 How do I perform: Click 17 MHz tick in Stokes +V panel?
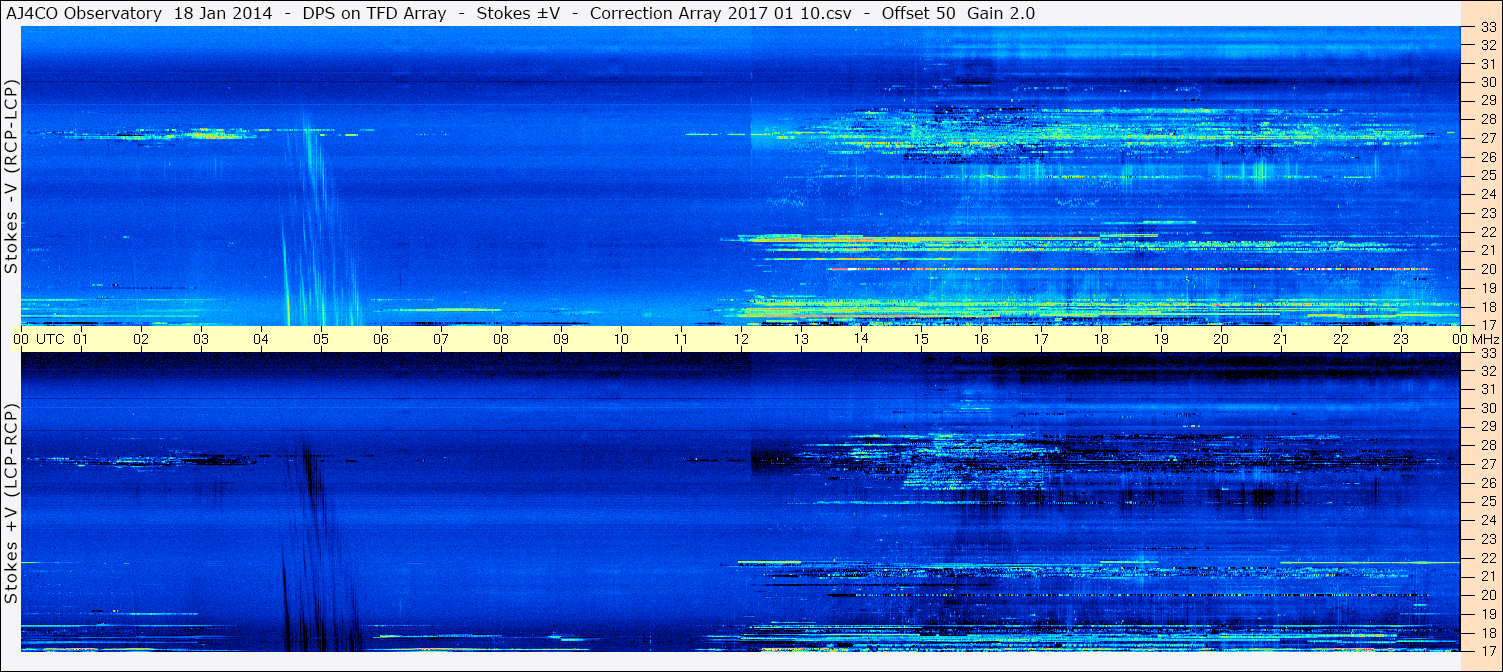click(1488, 650)
